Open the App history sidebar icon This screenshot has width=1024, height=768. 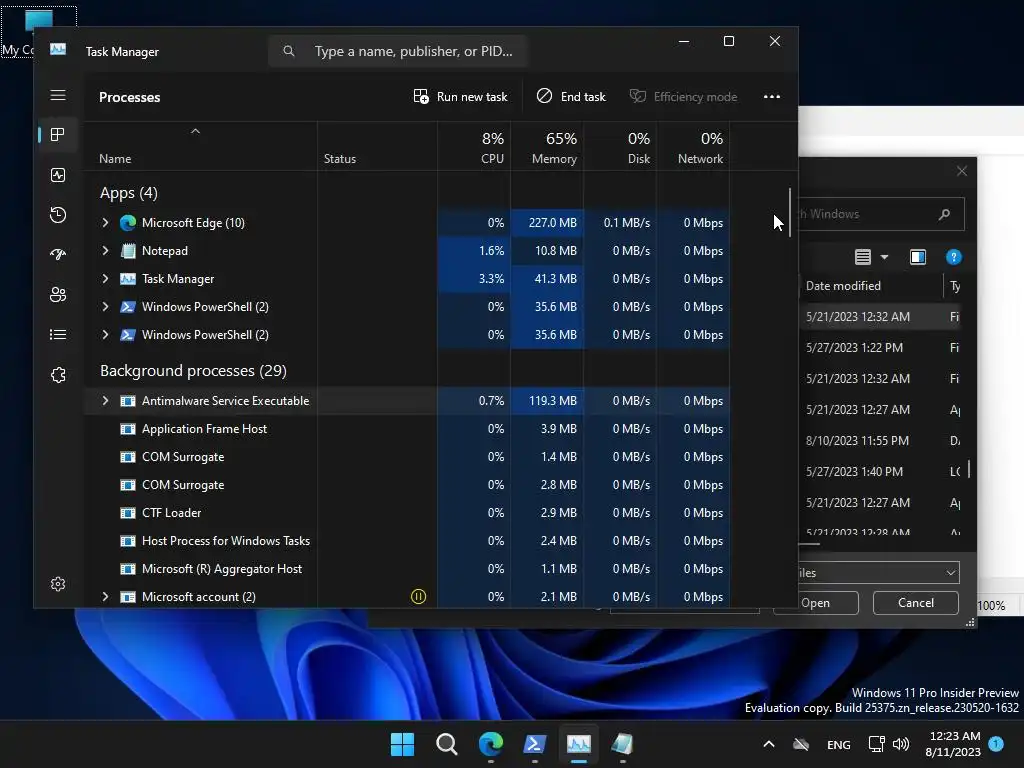tap(58, 215)
